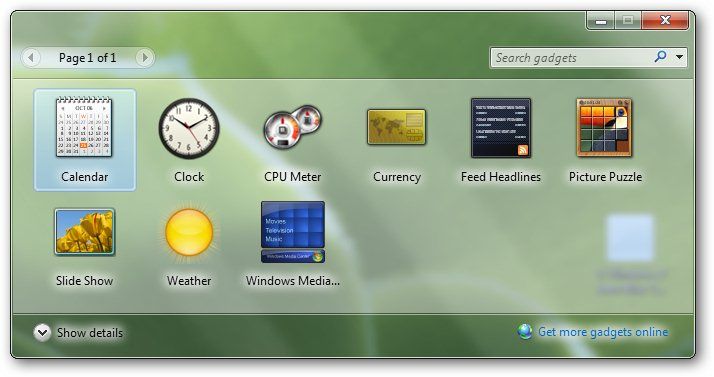Viewport: 714px width, 377px height.
Task: Click the Show details label
Action: 90,333
